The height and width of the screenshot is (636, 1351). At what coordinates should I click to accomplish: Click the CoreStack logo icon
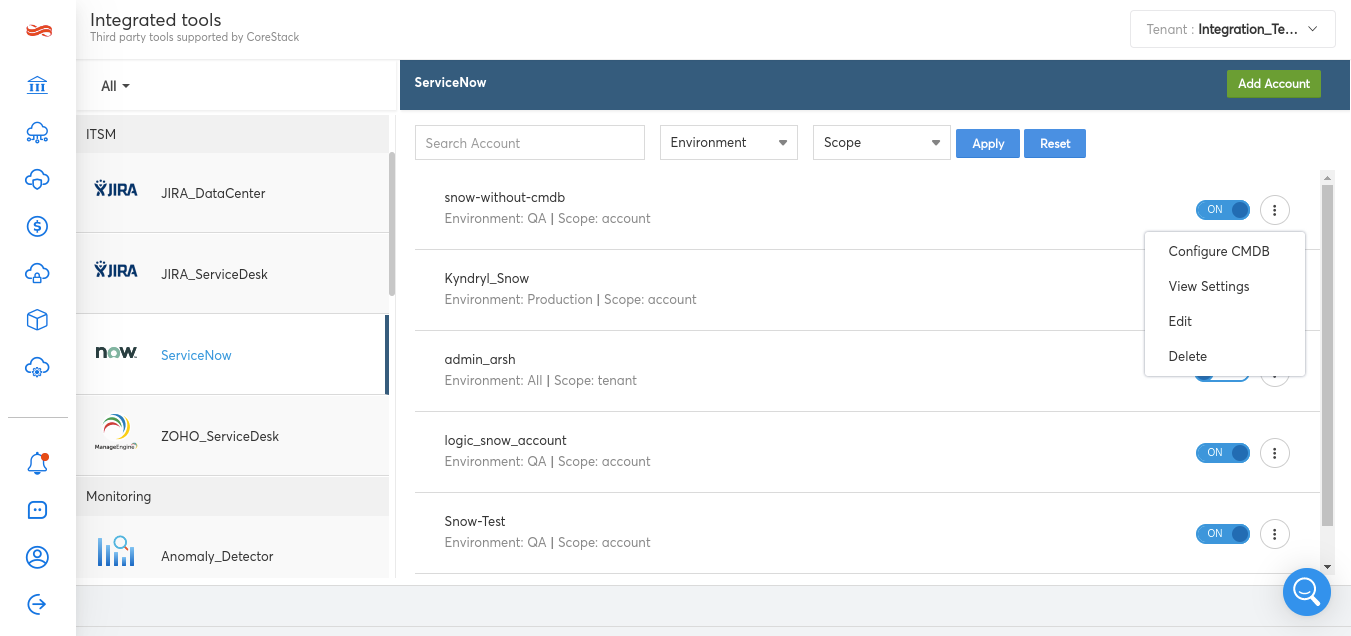coord(38,31)
